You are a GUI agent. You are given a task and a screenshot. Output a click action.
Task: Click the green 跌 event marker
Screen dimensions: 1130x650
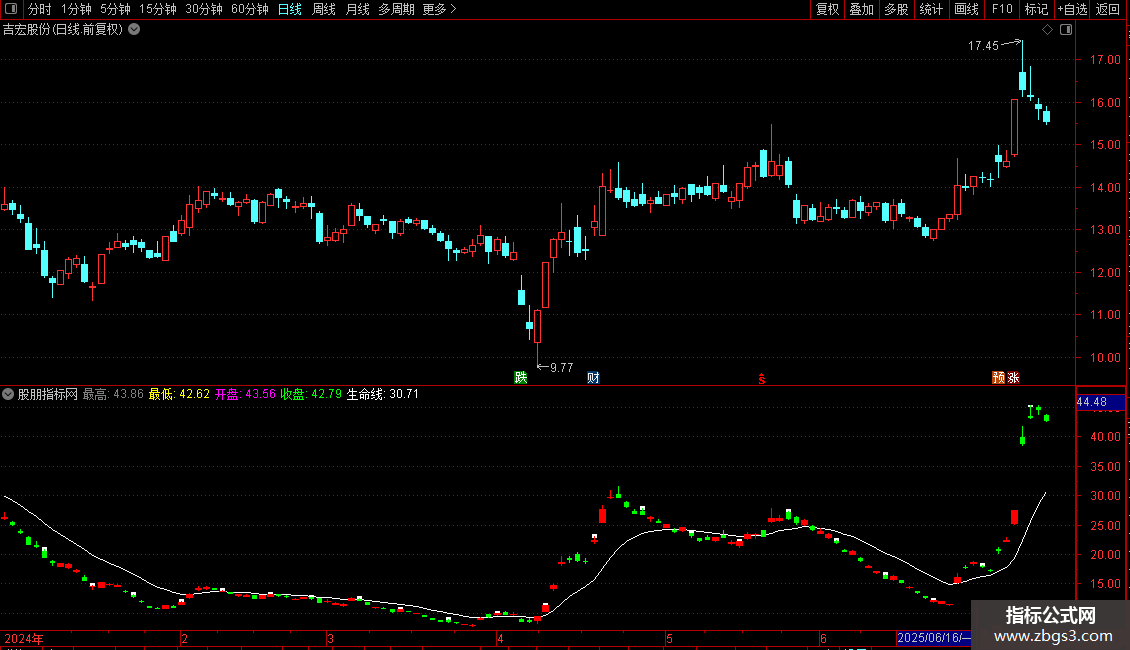520,378
